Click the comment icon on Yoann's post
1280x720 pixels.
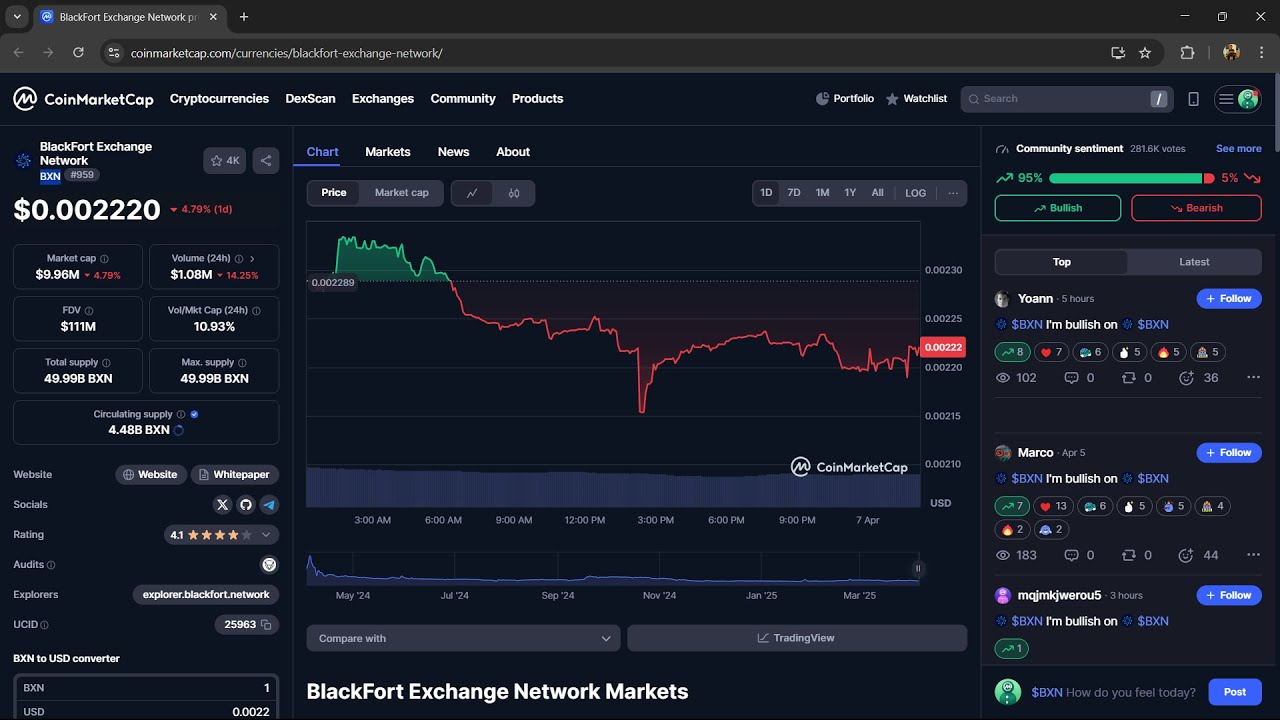1071,378
